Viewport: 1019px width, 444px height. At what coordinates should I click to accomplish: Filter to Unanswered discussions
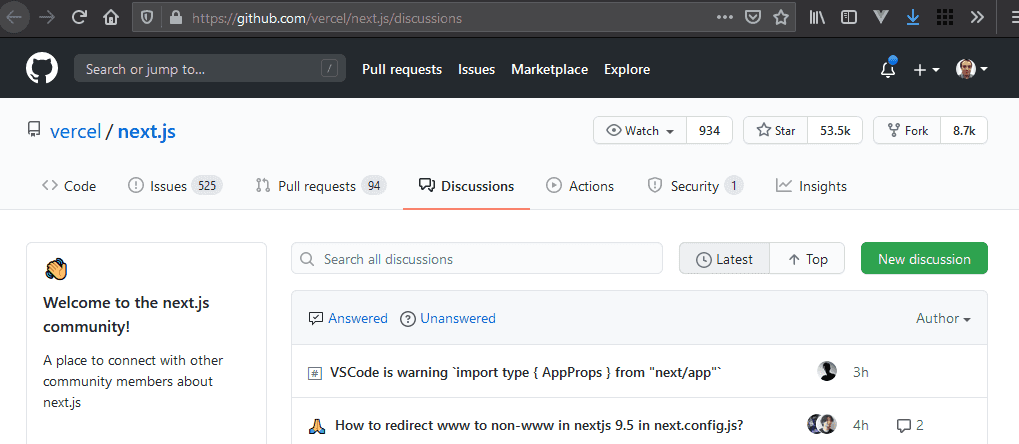[x=447, y=318]
